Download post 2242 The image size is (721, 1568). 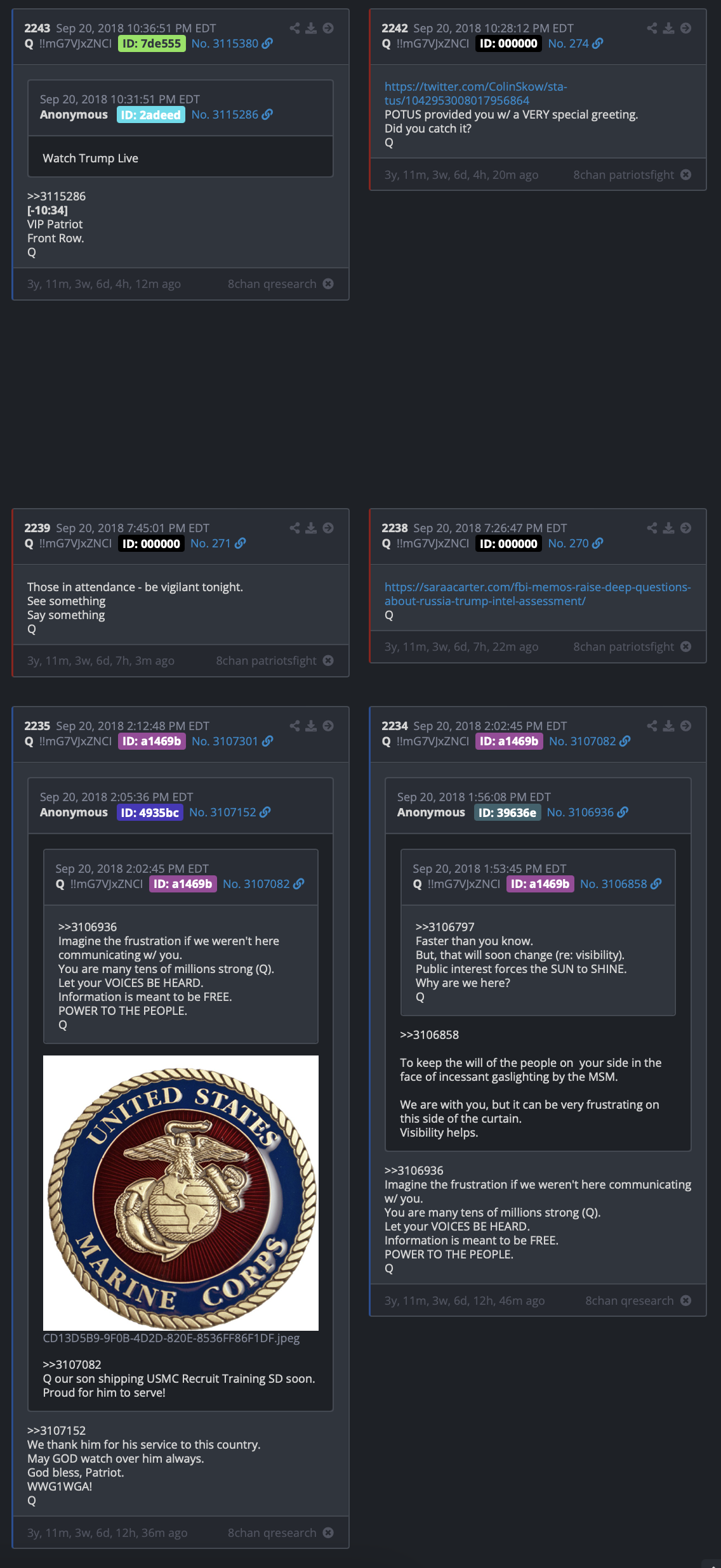click(669, 28)
